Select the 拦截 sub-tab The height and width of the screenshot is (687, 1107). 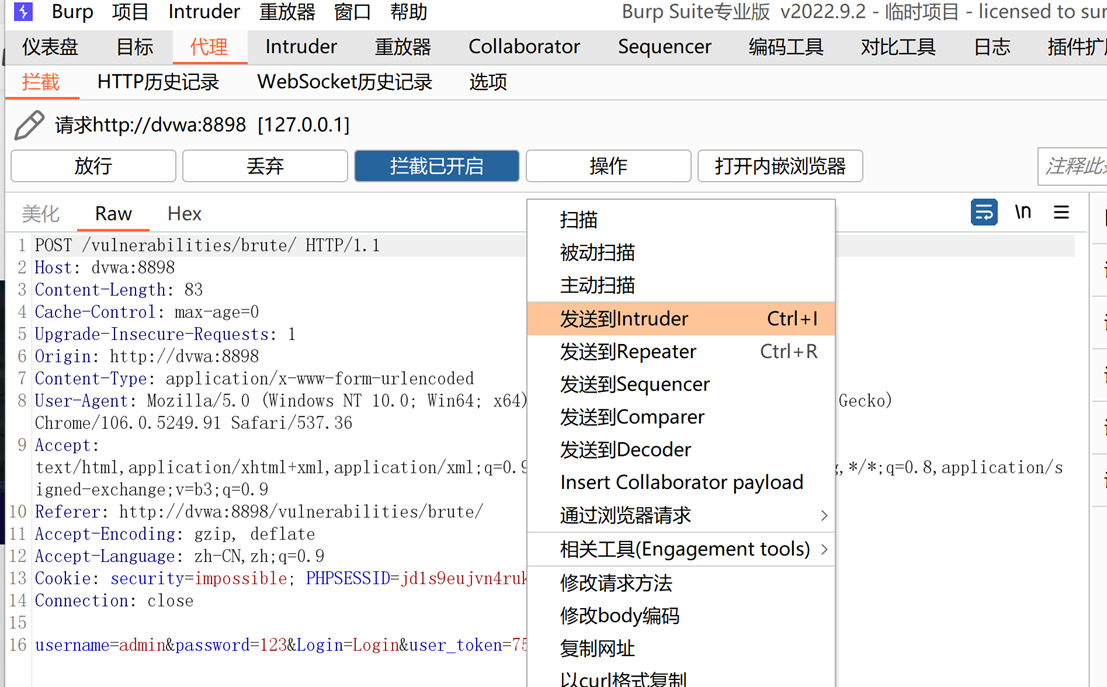click(41, 82)
